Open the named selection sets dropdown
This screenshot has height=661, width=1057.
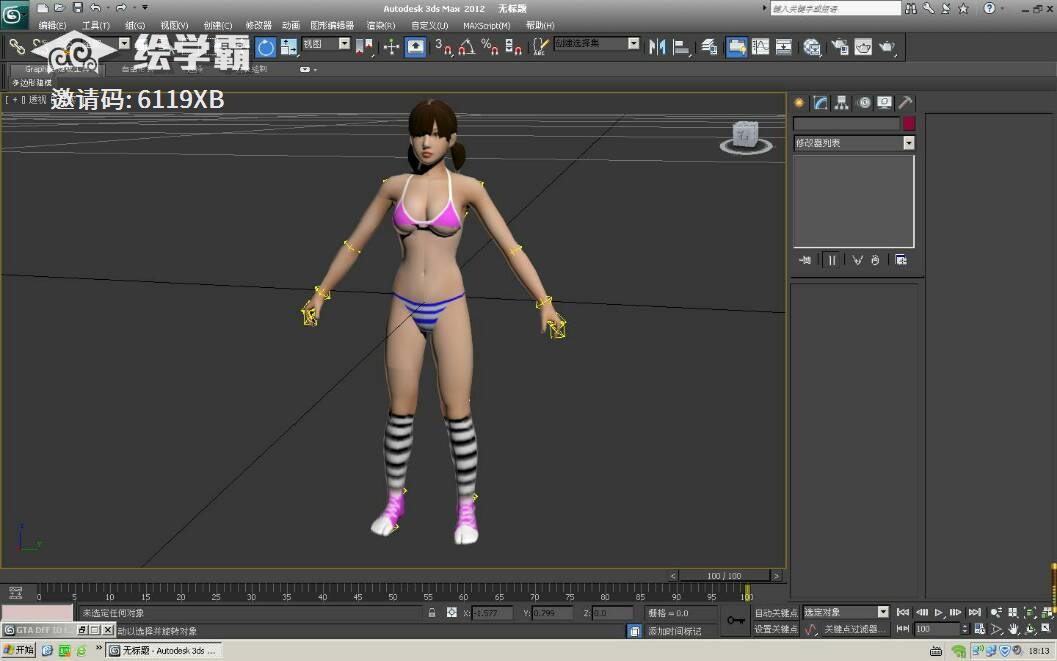[633, 43]
